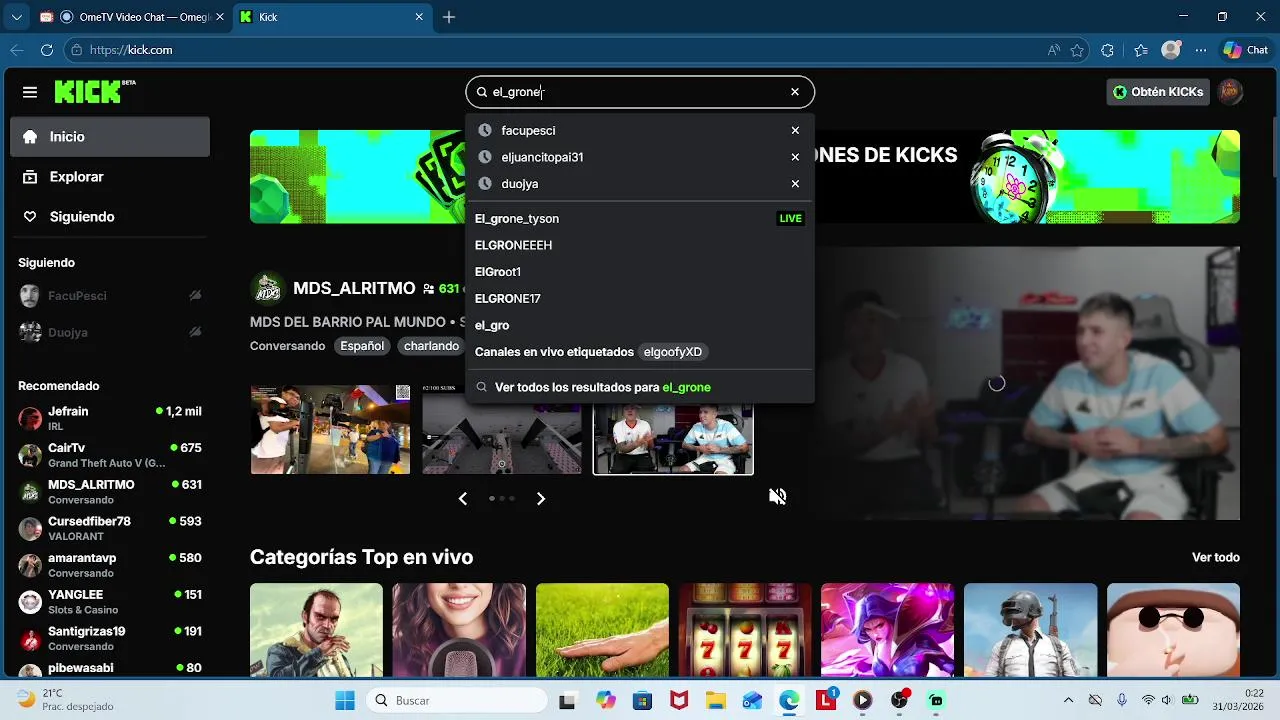This screenshot has width=1280, height=720.
Task: Open the browser settings three-dots menu
Action: point(1202,50)
